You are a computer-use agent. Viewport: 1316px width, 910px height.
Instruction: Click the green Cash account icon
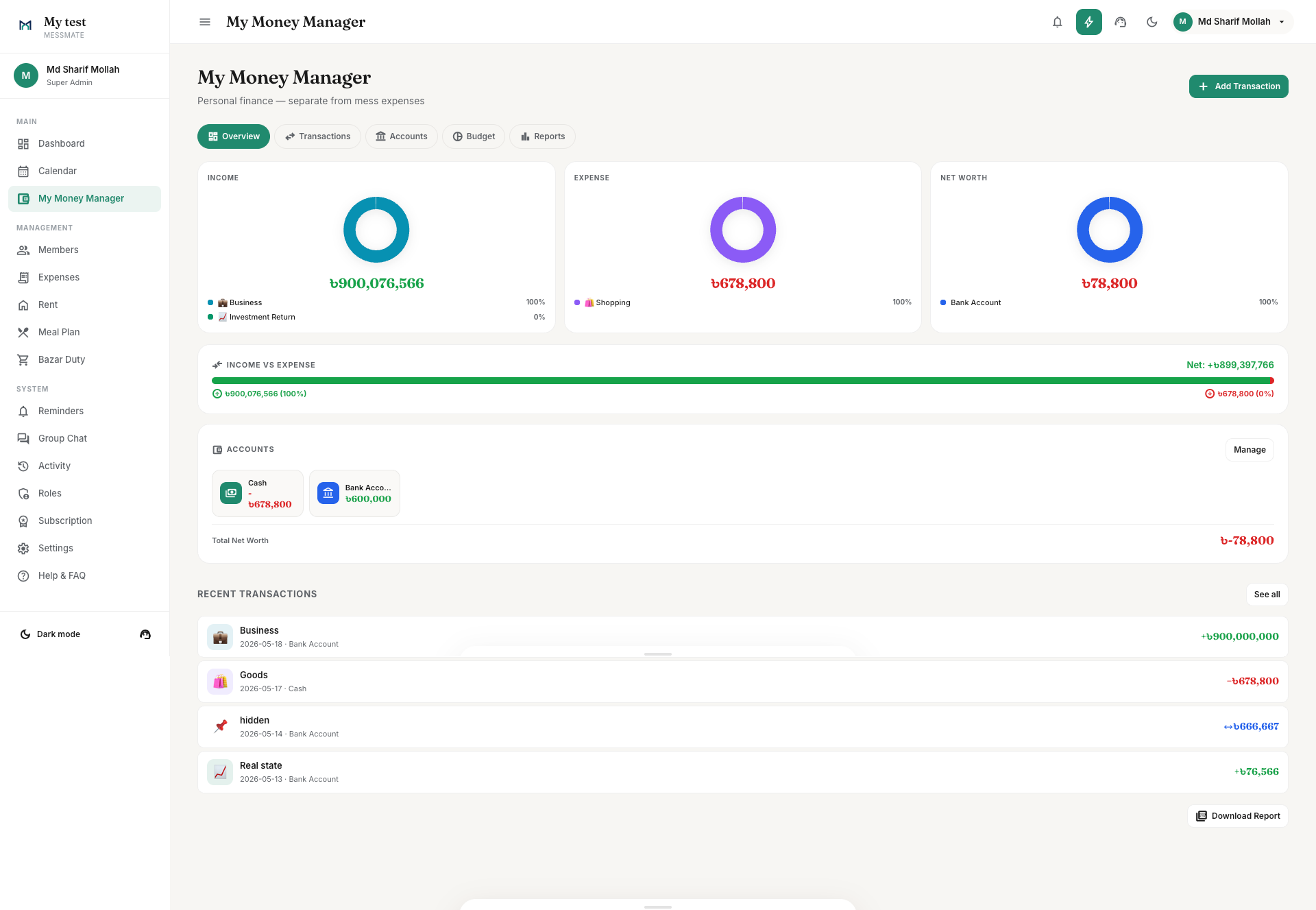click(x=231, y=493)
